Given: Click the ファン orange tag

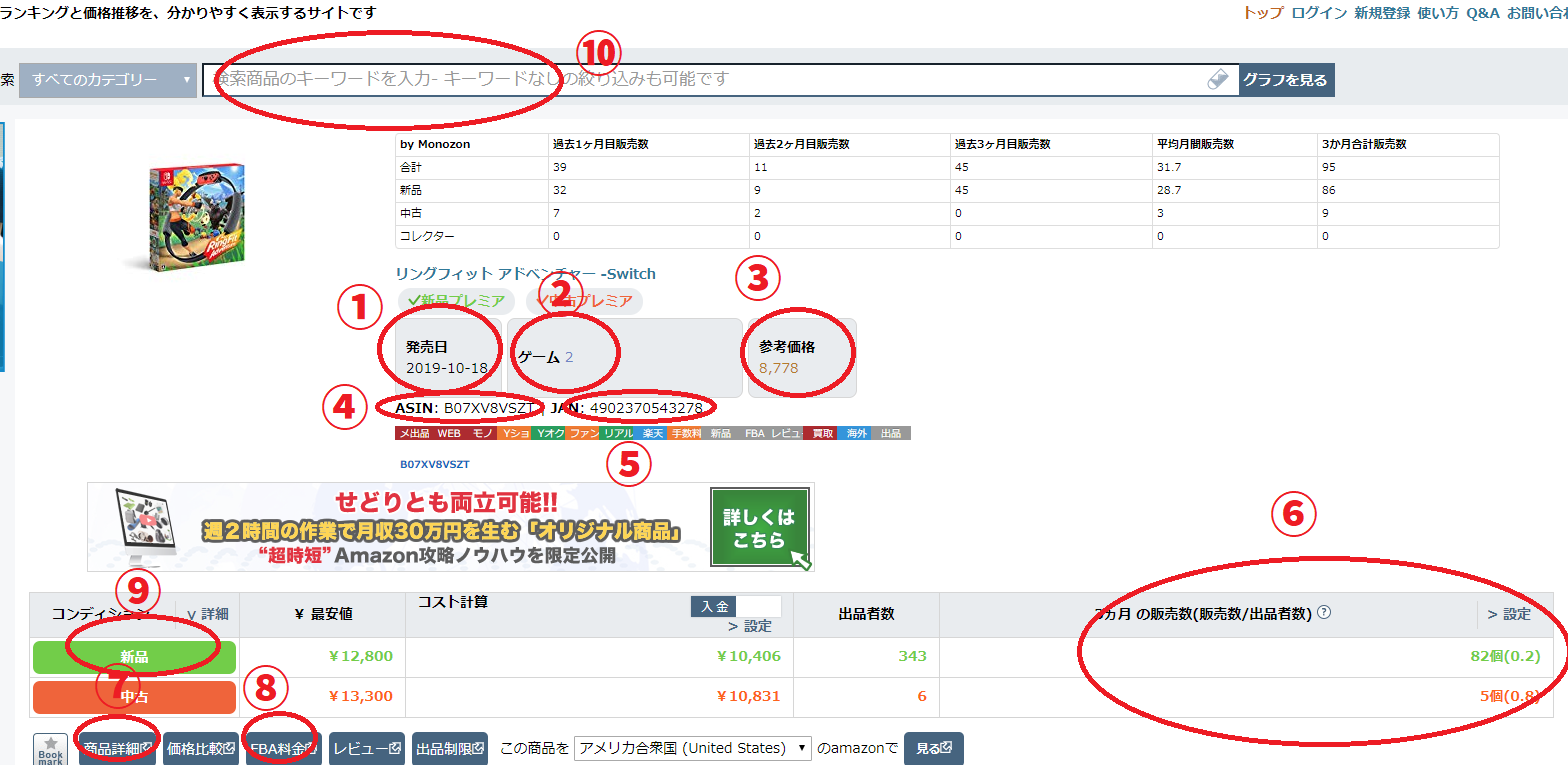Looking at the screenshot, I should coord(584,433).
